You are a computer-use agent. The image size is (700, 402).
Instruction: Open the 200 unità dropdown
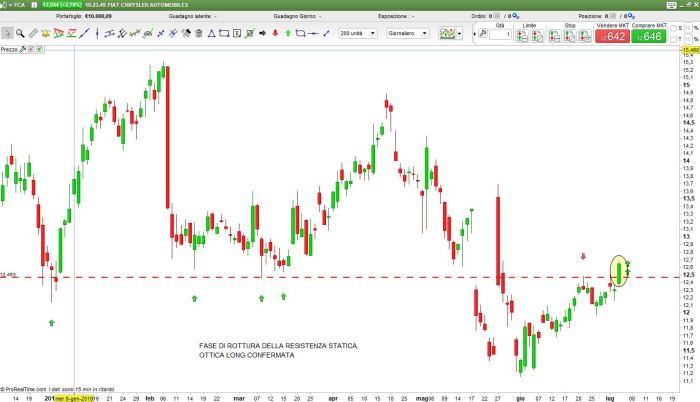tap(358, 33)
